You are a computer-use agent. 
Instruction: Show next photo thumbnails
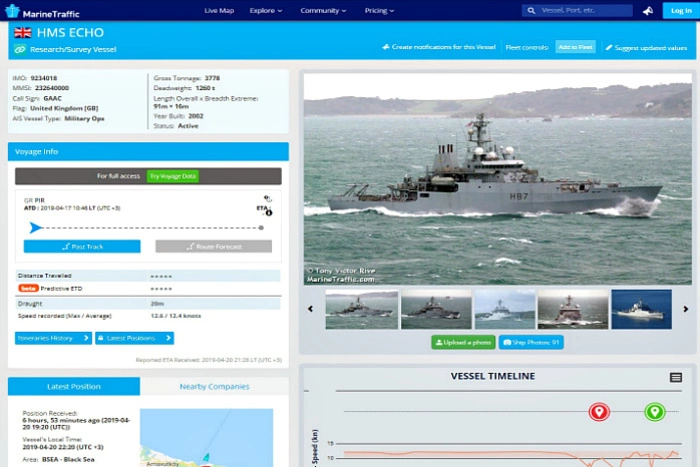pos(686,309)
